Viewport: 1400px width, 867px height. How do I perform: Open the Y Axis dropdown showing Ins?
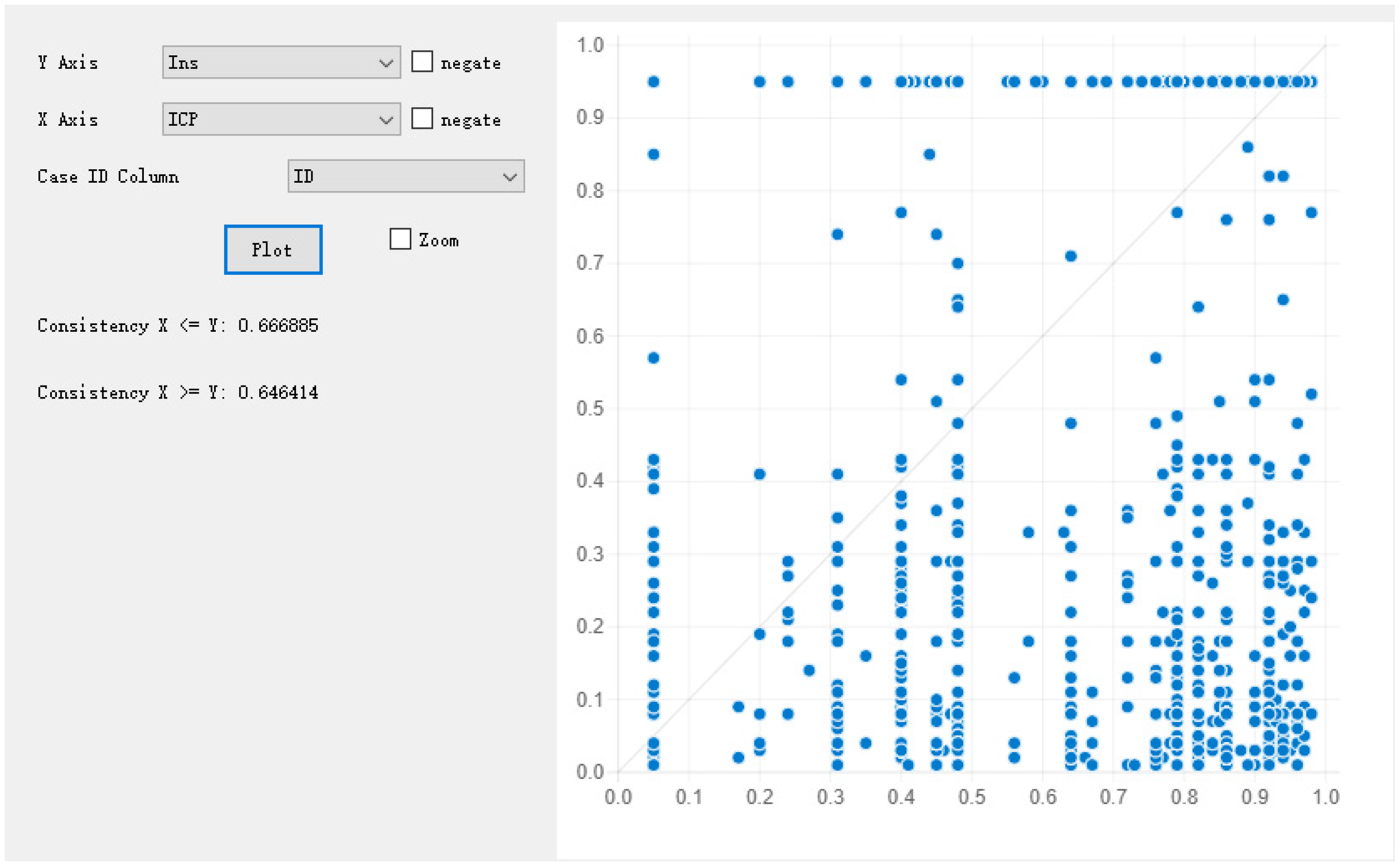coord(270,62)
